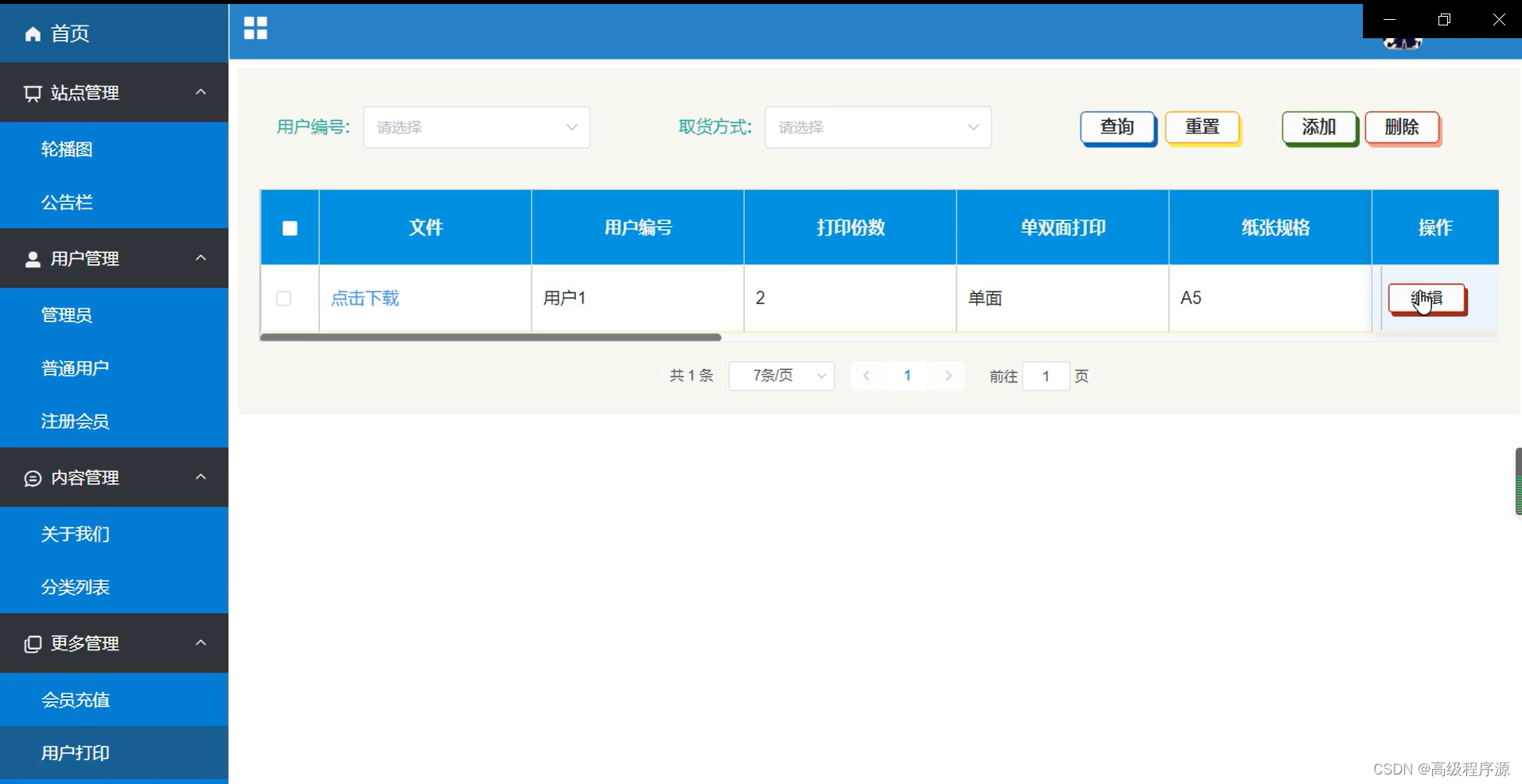Screen dimensions: 1522x784
Task: Click the grid menu icon in top bar
Action: 255,28
